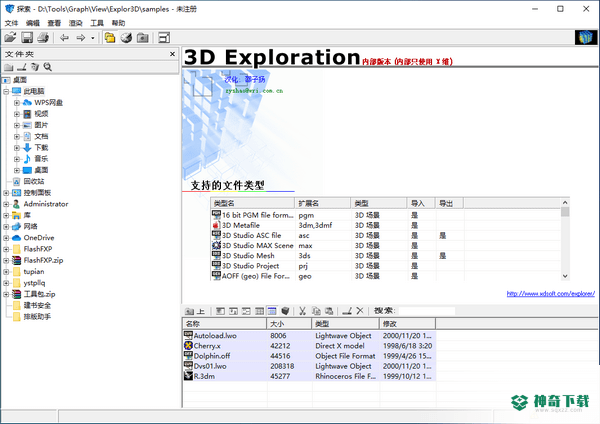
Task: Click the X delete icon in file toolbar
Action: pos(360,311)
